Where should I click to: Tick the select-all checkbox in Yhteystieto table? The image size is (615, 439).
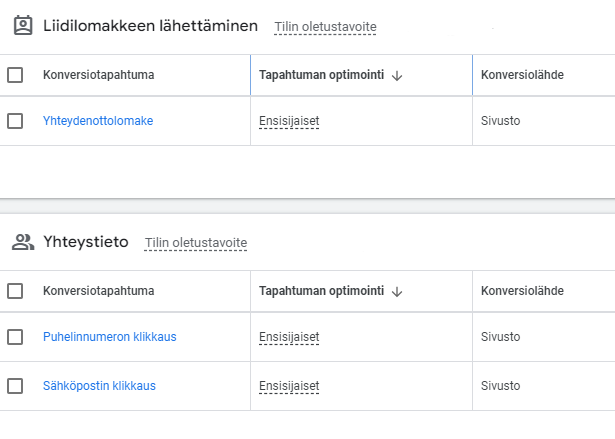coord(15,291)
